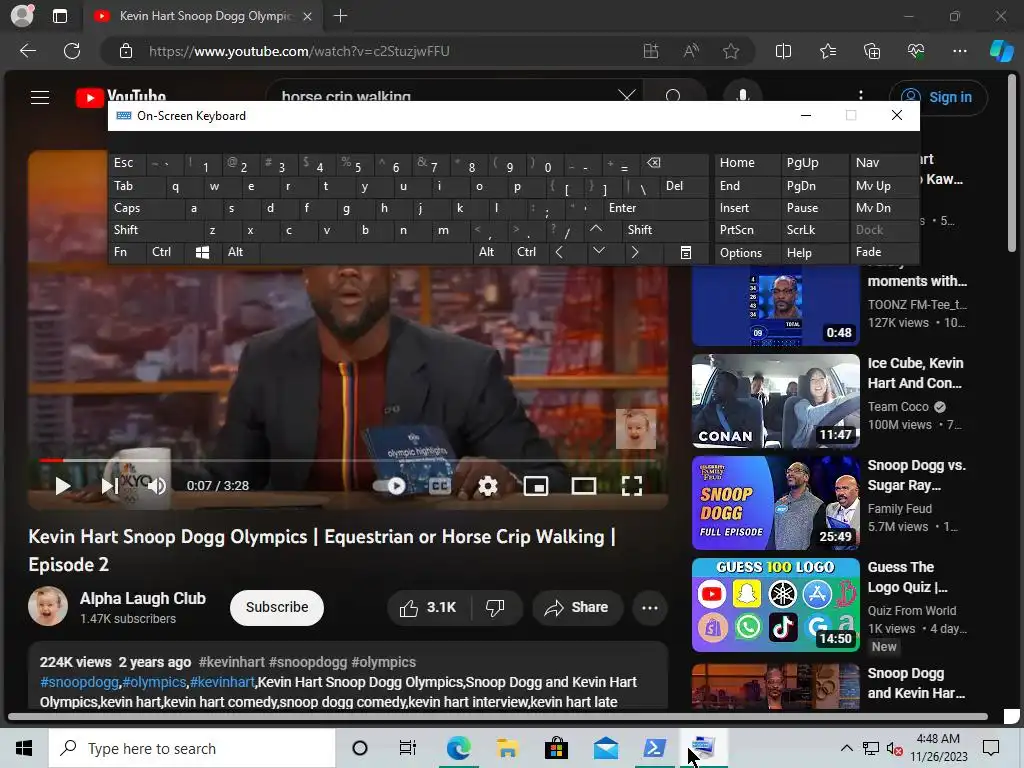Seek on the video progress bar
Viewport: 1024px width, 768px height.
coord(346,460)
